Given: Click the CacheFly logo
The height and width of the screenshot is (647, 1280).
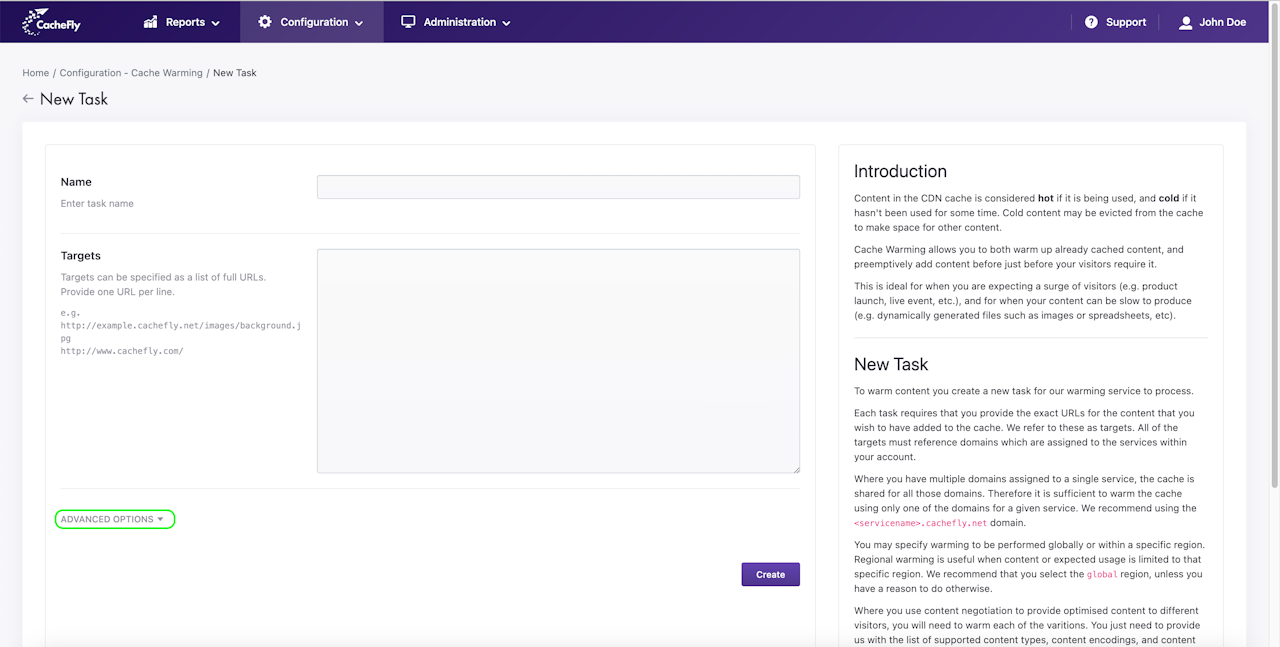Looking at the screenshot, I should pos(51,22).
